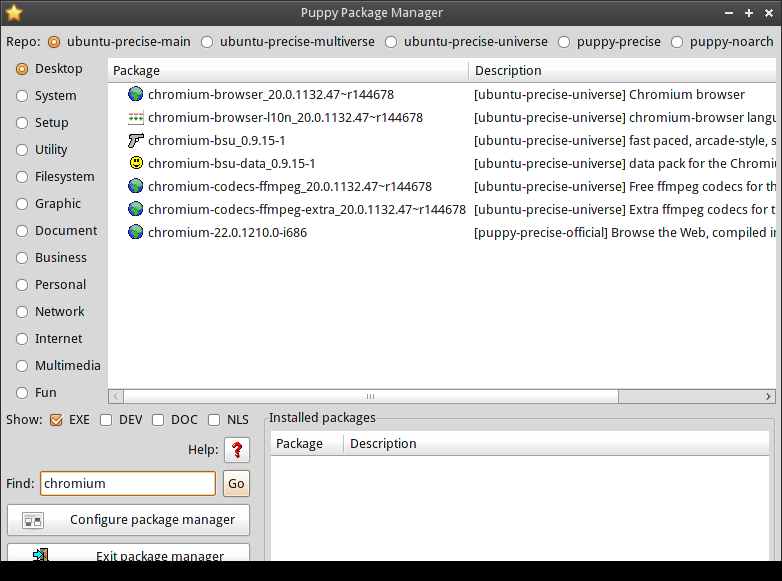Sort by the Package column header in top list
Viewport: 782px width, 581px height.
[288, 71]
